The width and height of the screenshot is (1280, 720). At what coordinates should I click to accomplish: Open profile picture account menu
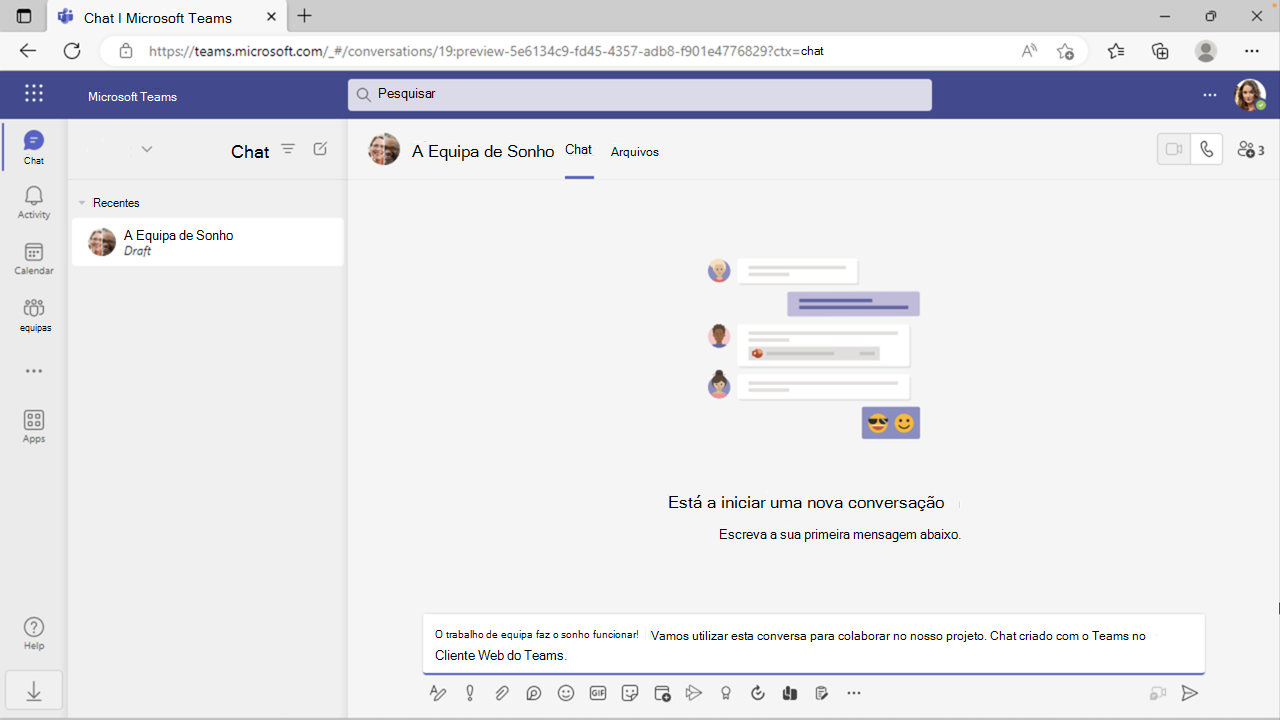click(x=1250, y=95)
